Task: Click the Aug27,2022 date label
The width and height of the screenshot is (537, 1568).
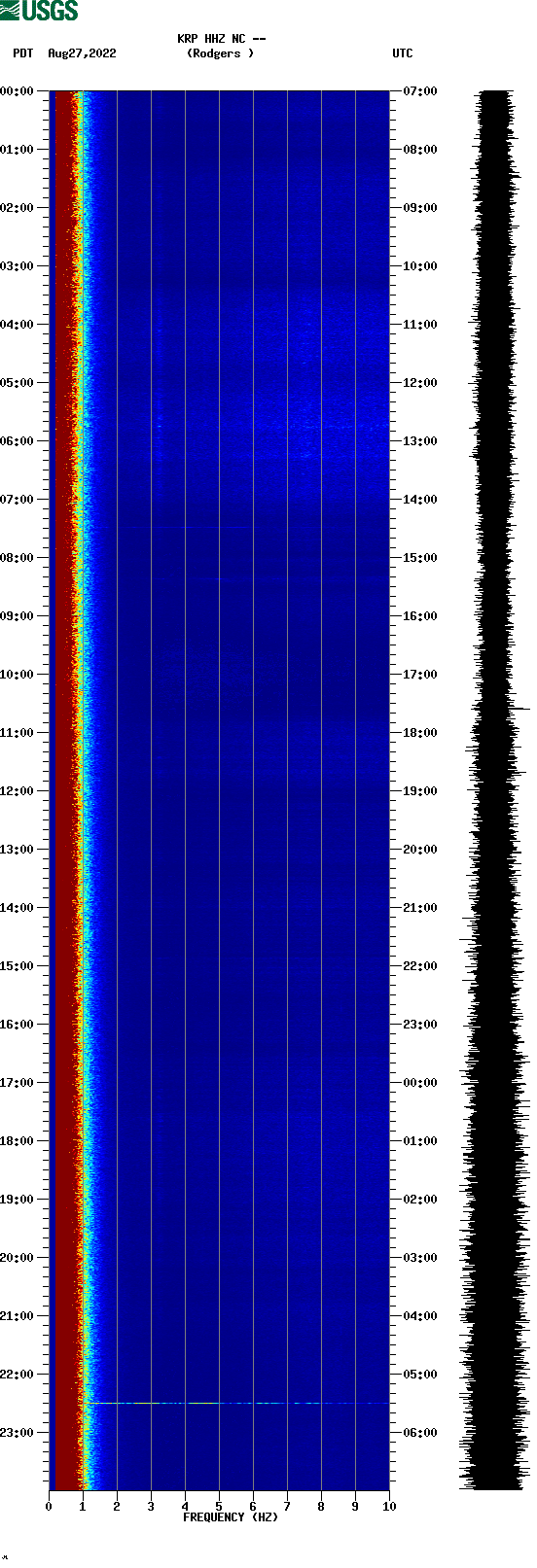Action: pos(82,53)
